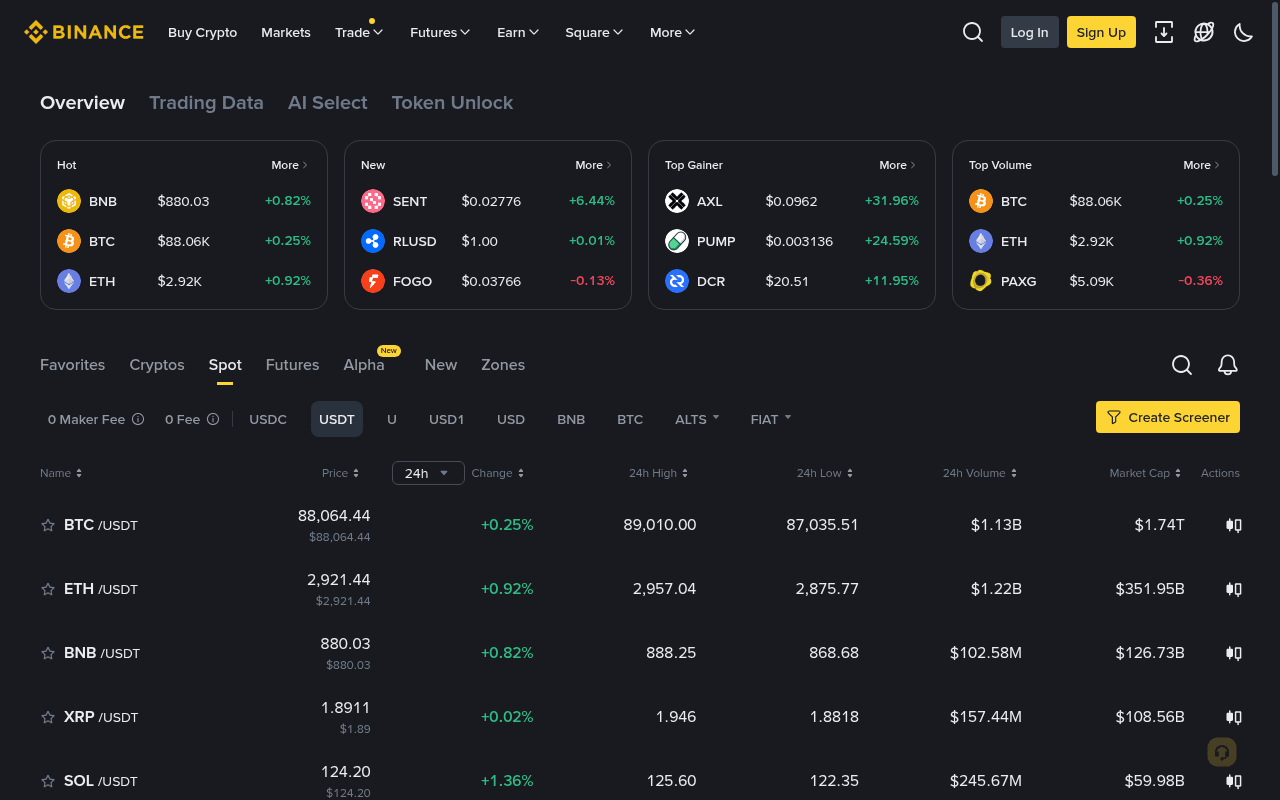Open XRP/USDT trade chart action icon
This screenshot has width=1280, height=800.
1234,717
